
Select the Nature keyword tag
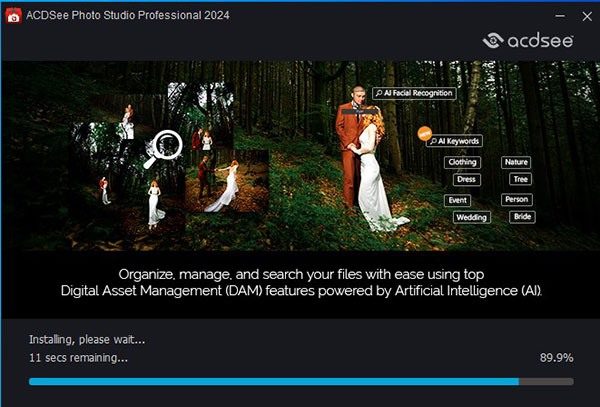(516, 162)
